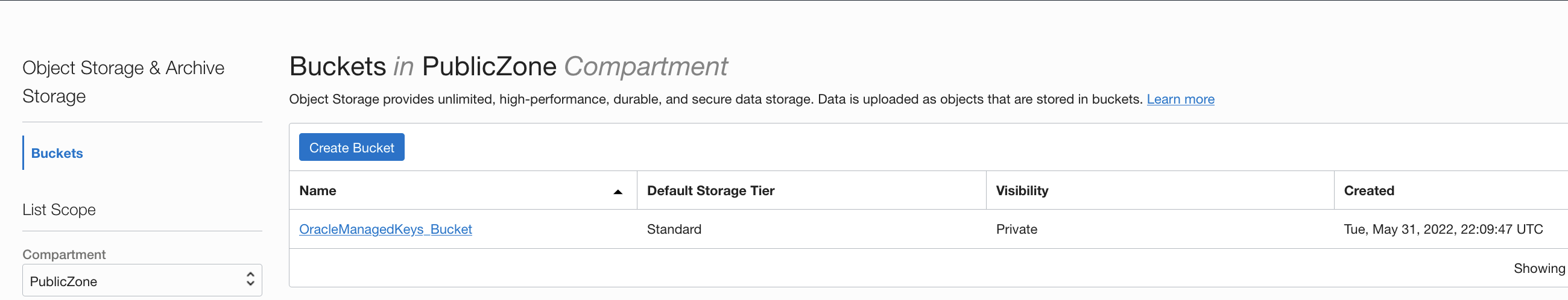The height and width of the screenshot is (300, 1568).
Task: Open the OracleManagedKeys_Bucket bucket link
Action: 385,230
